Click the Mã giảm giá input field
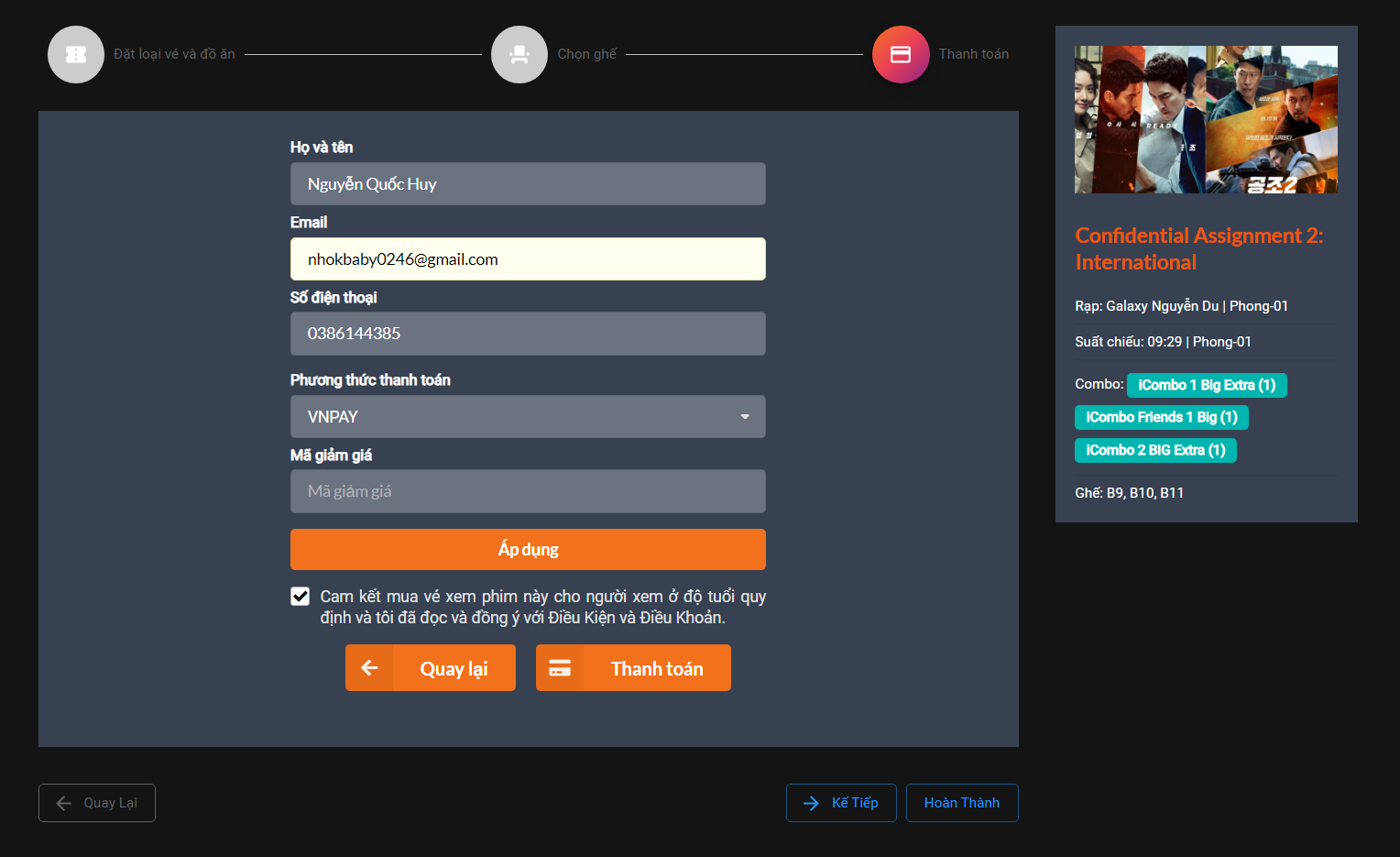This screenshot has width=1400, height=857. click(x=528, y=491)
